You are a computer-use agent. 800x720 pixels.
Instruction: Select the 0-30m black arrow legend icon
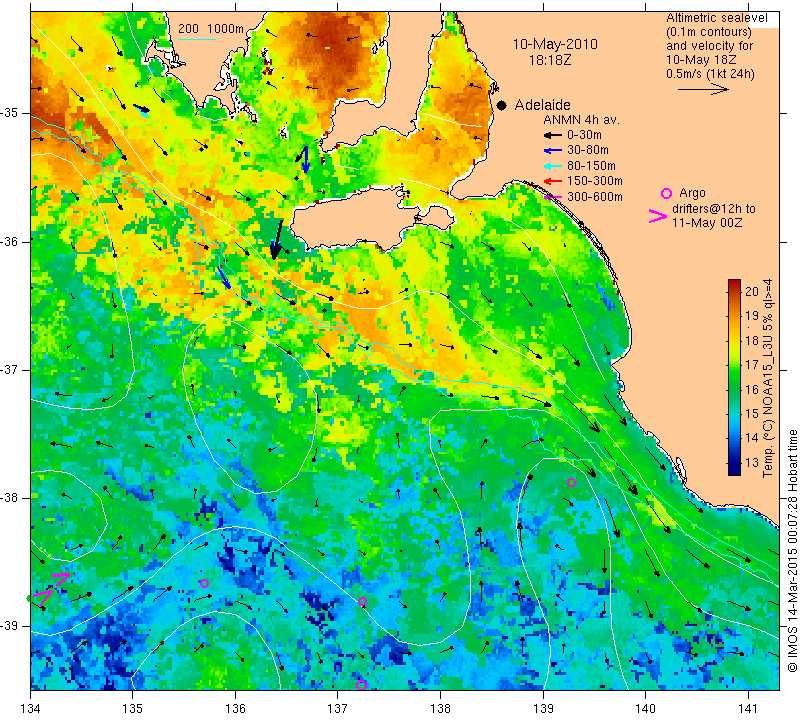(x=553, y=135)
